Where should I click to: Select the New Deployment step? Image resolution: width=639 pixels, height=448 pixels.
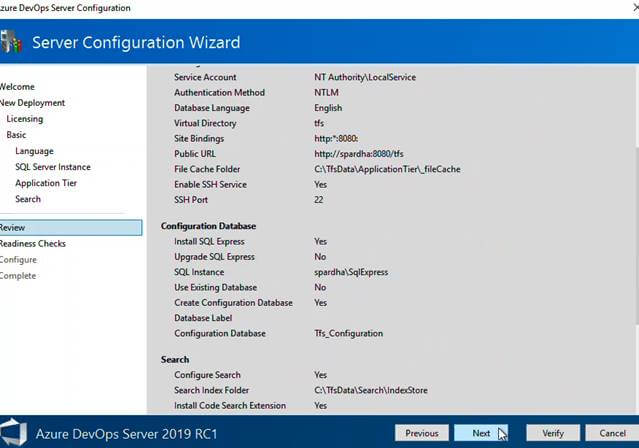coord(32,103)
